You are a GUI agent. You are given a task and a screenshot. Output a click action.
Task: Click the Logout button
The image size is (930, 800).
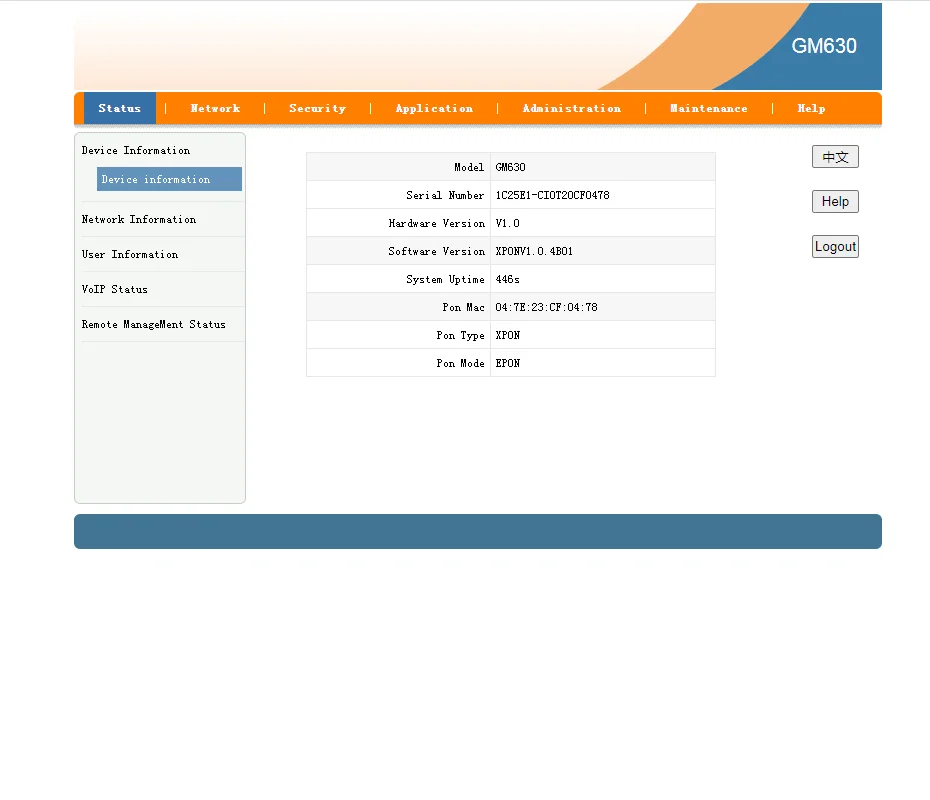point(835,247)
